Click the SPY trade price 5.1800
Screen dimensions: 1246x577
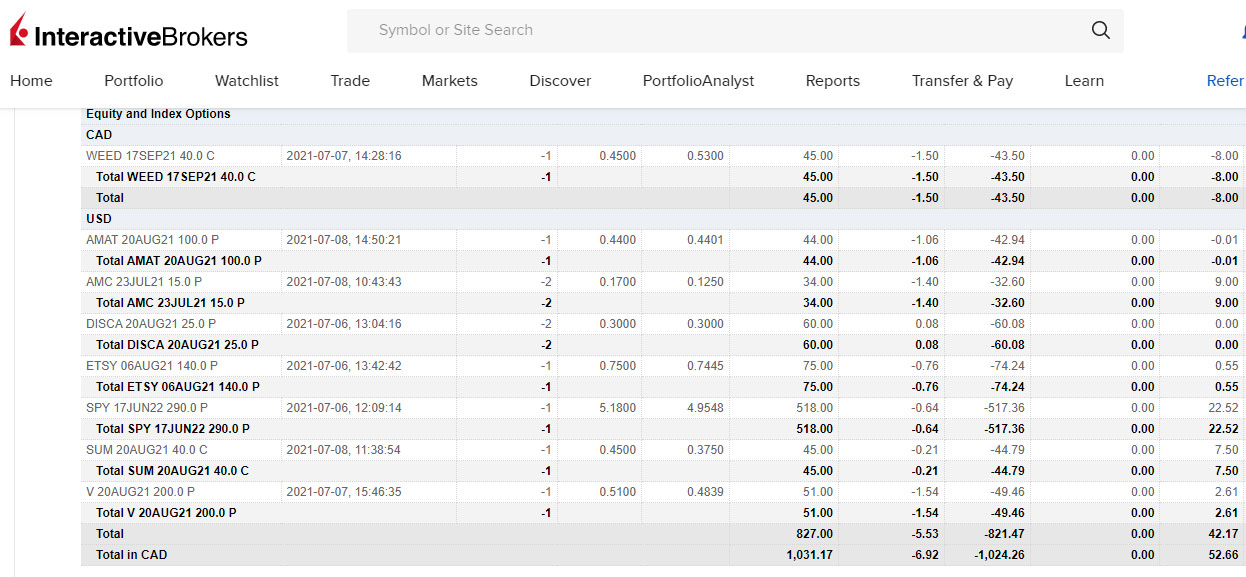(x=618, y=408)
